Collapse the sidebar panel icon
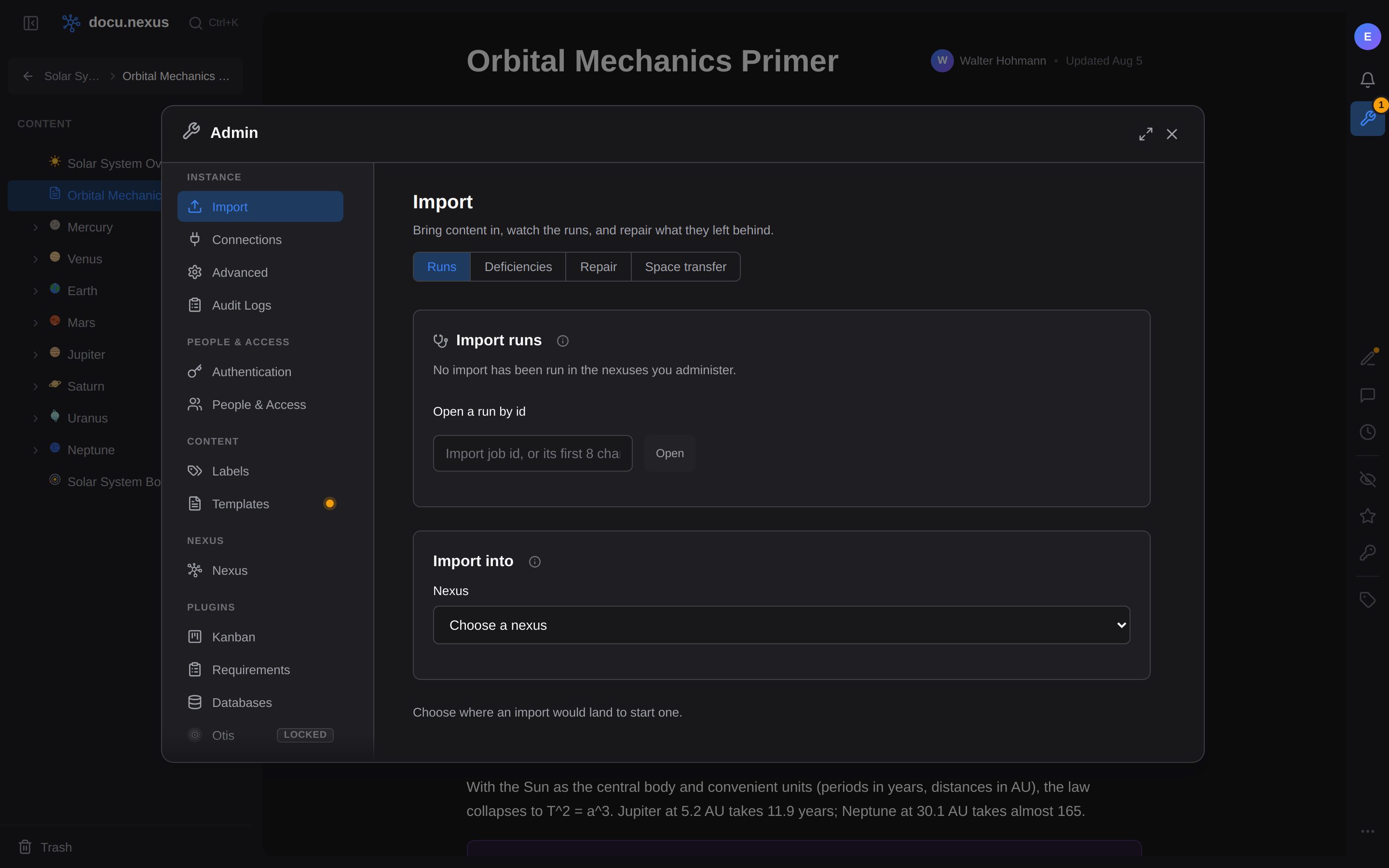This screenshot has width=1389, height=868. pos(30,23)
